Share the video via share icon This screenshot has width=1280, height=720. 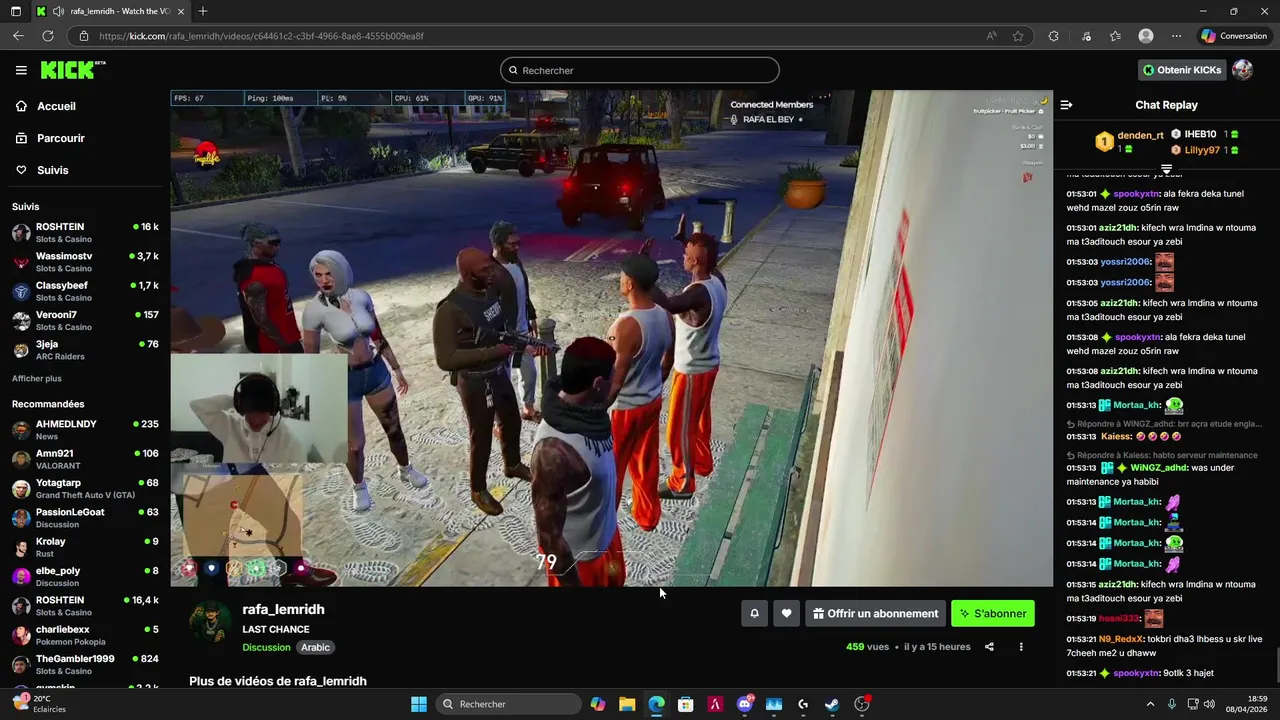(989, 647)
